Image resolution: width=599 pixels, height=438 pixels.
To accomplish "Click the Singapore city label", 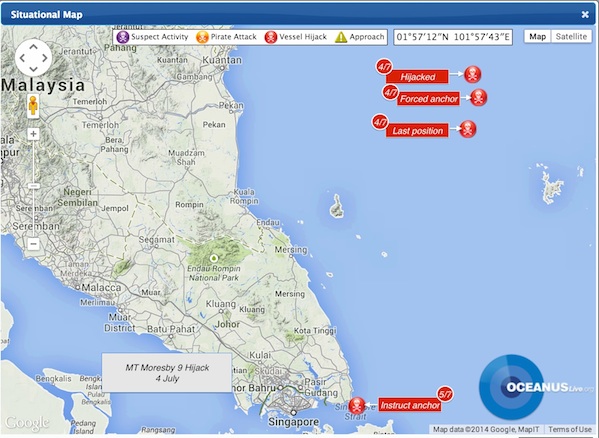I will [293, 422].
